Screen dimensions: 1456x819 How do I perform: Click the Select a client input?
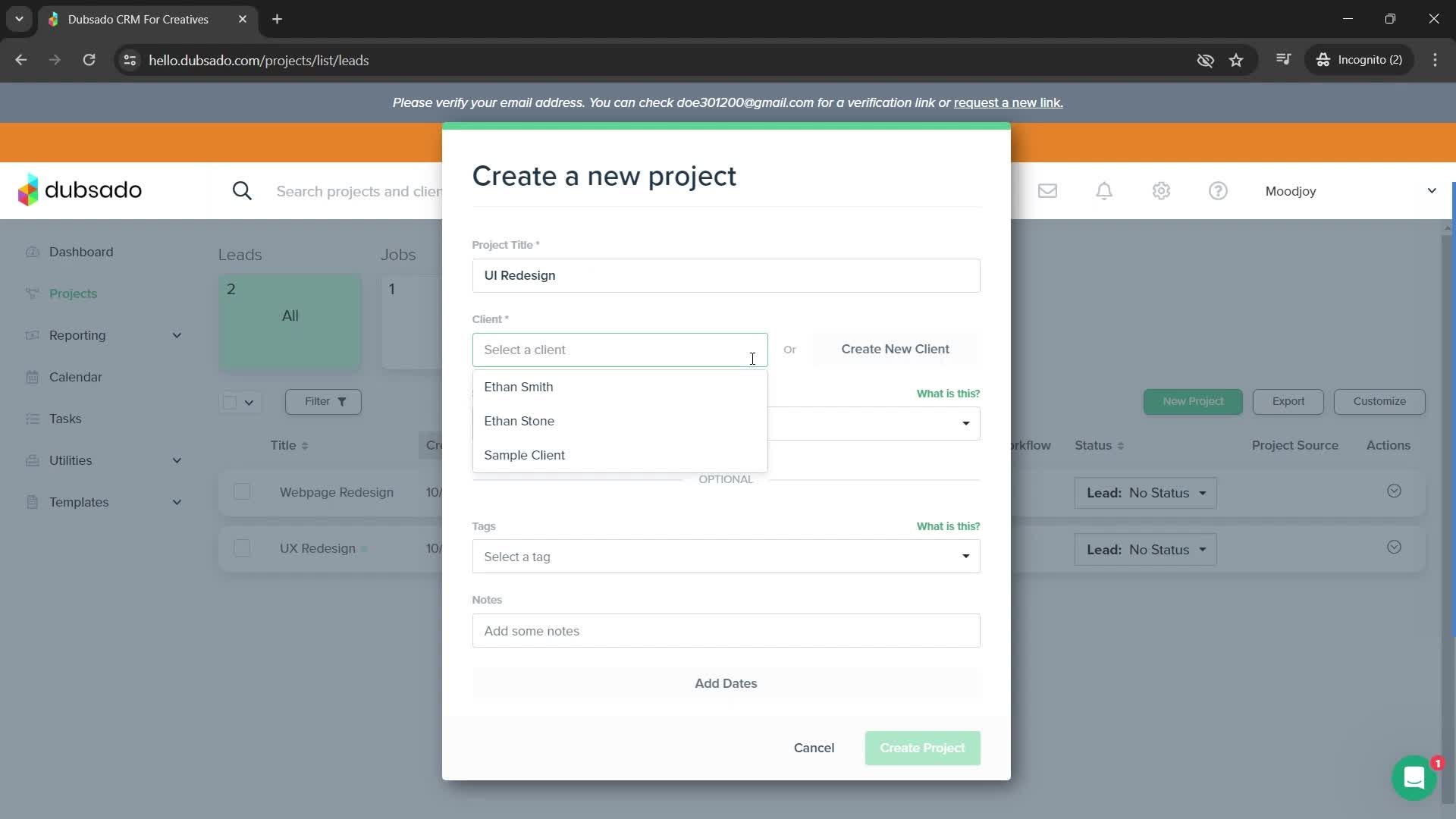620,350
